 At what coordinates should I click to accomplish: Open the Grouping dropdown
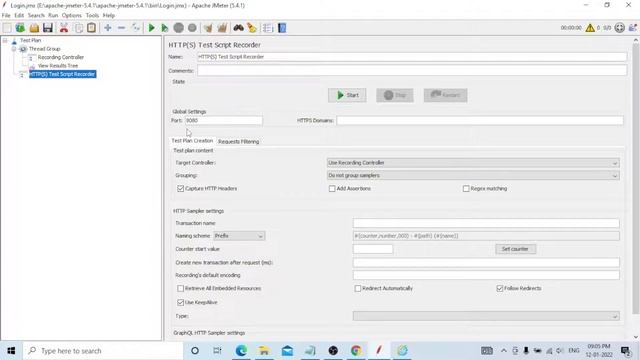473,176
